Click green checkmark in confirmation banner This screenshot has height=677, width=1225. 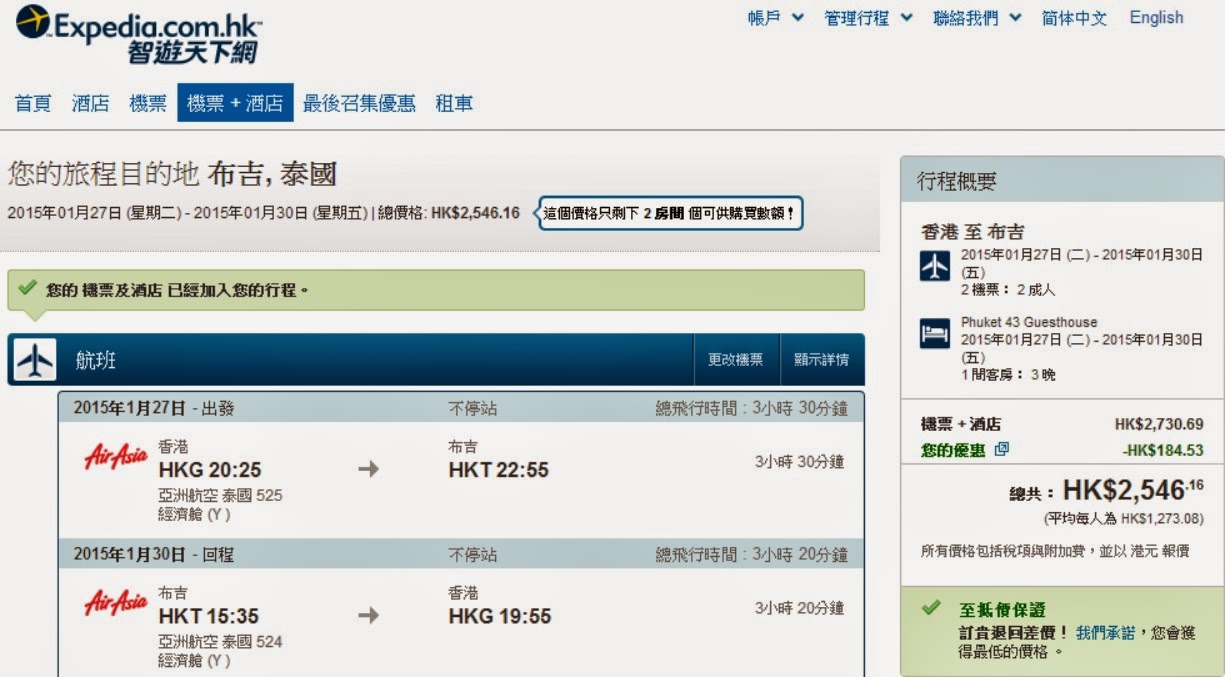27,288
